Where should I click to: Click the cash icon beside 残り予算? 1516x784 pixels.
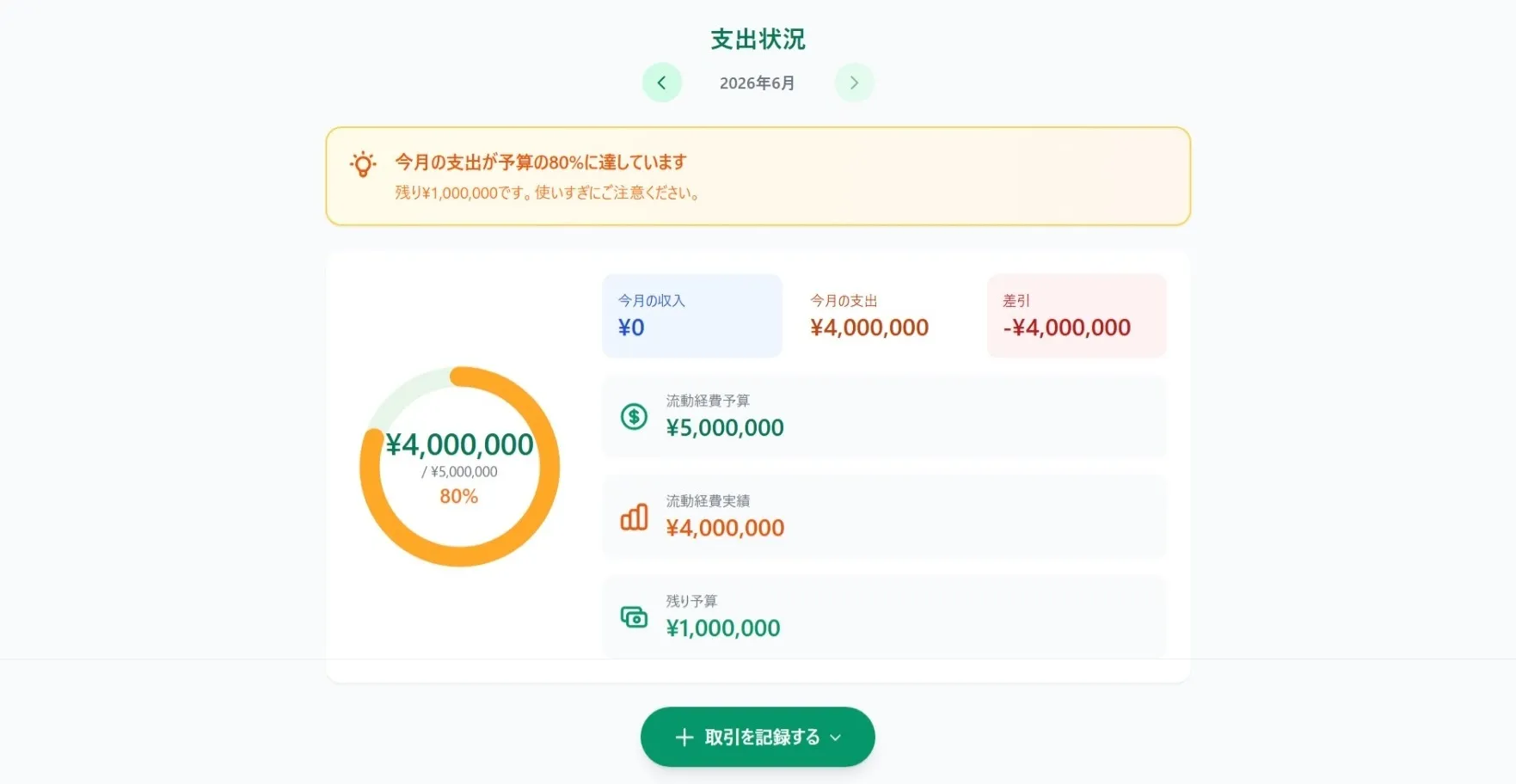coord(634,617)
